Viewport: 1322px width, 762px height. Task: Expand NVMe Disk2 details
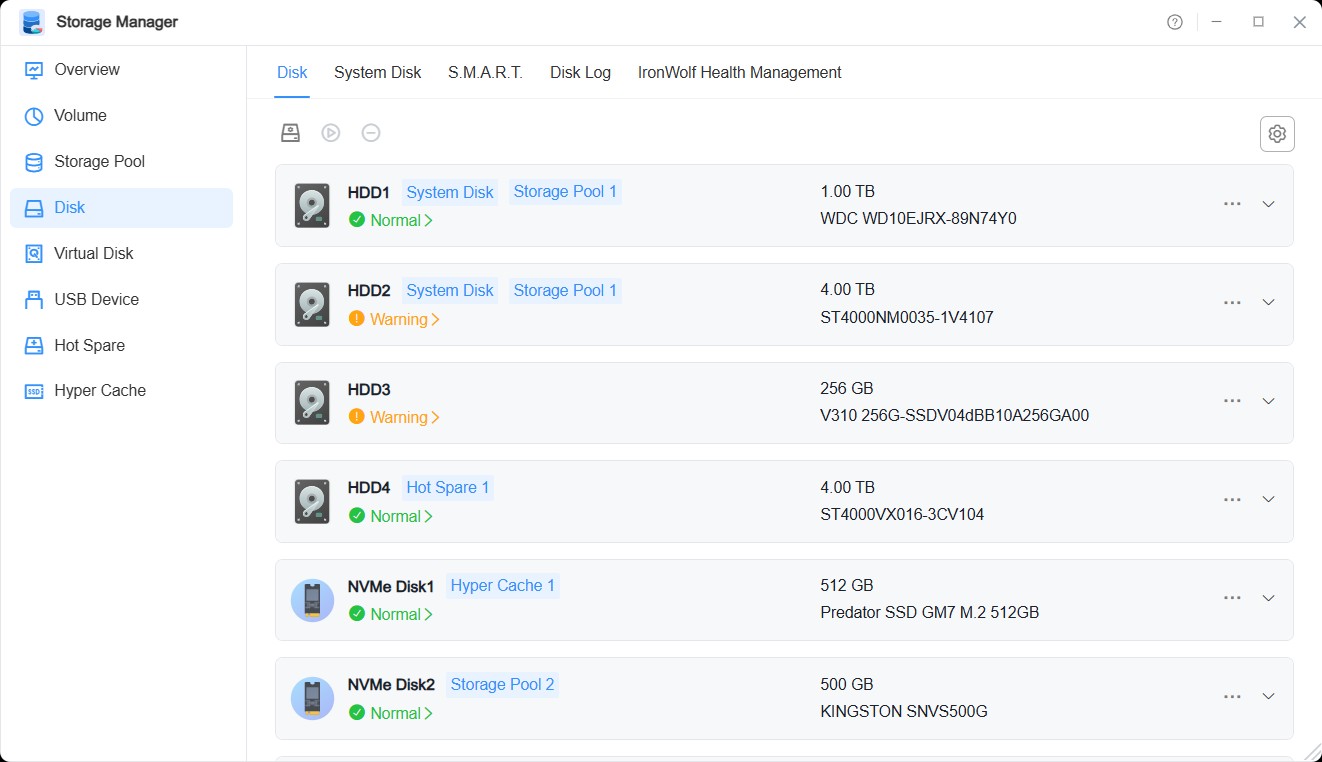[1268, 697]
